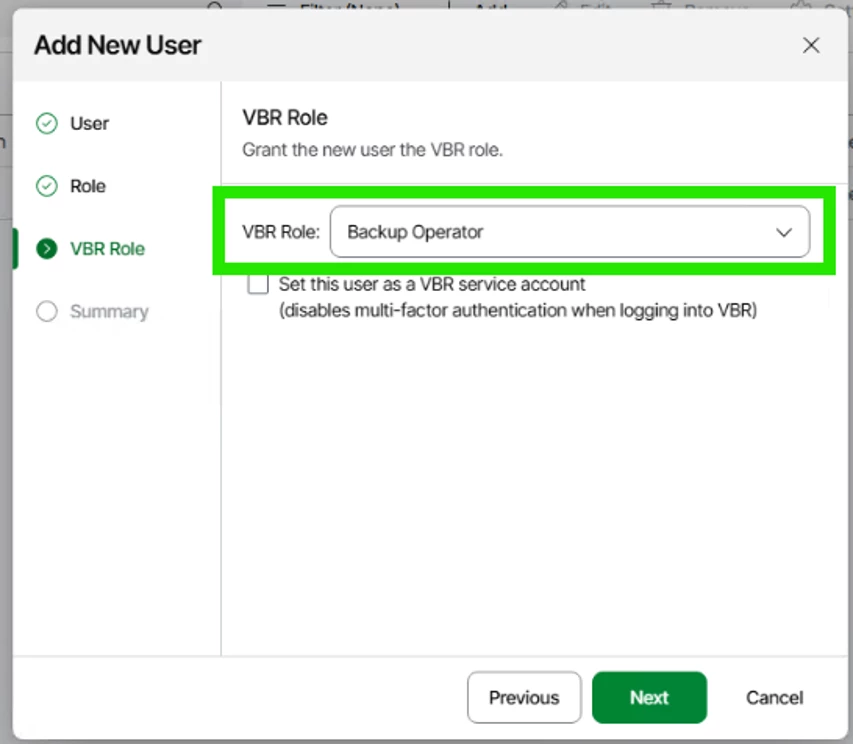Click the VBR Role step arrow icon

pyautogui.click(x=47, y=249)
